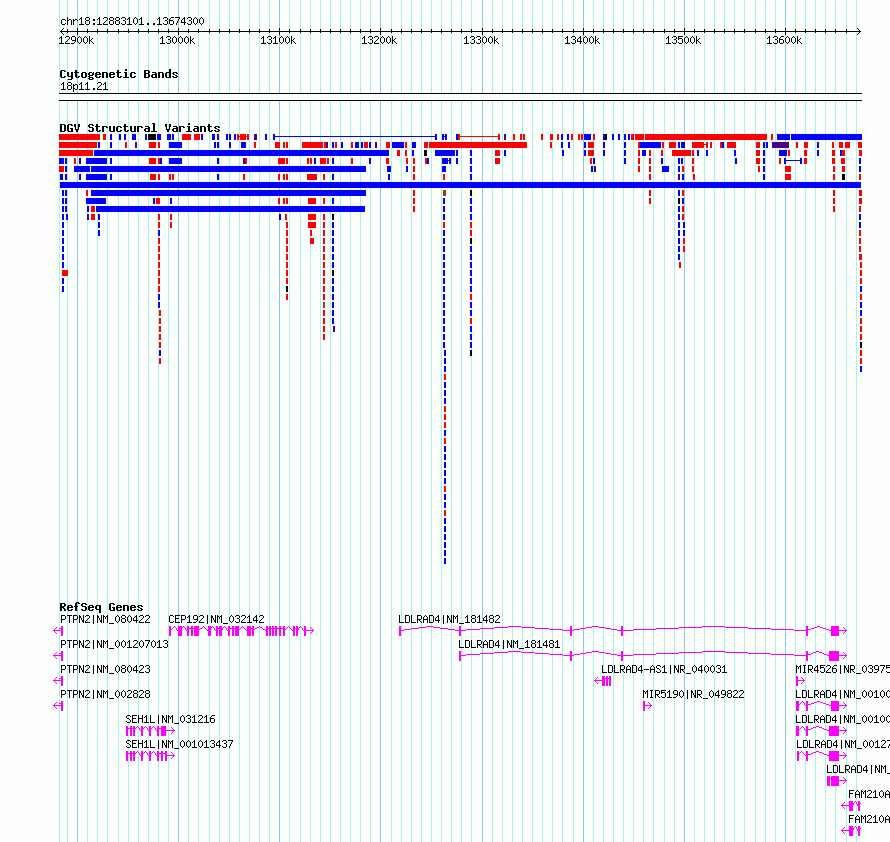Click the 13500k ruler label
Viewport: 890px width, 842px height.
(683, 40)
